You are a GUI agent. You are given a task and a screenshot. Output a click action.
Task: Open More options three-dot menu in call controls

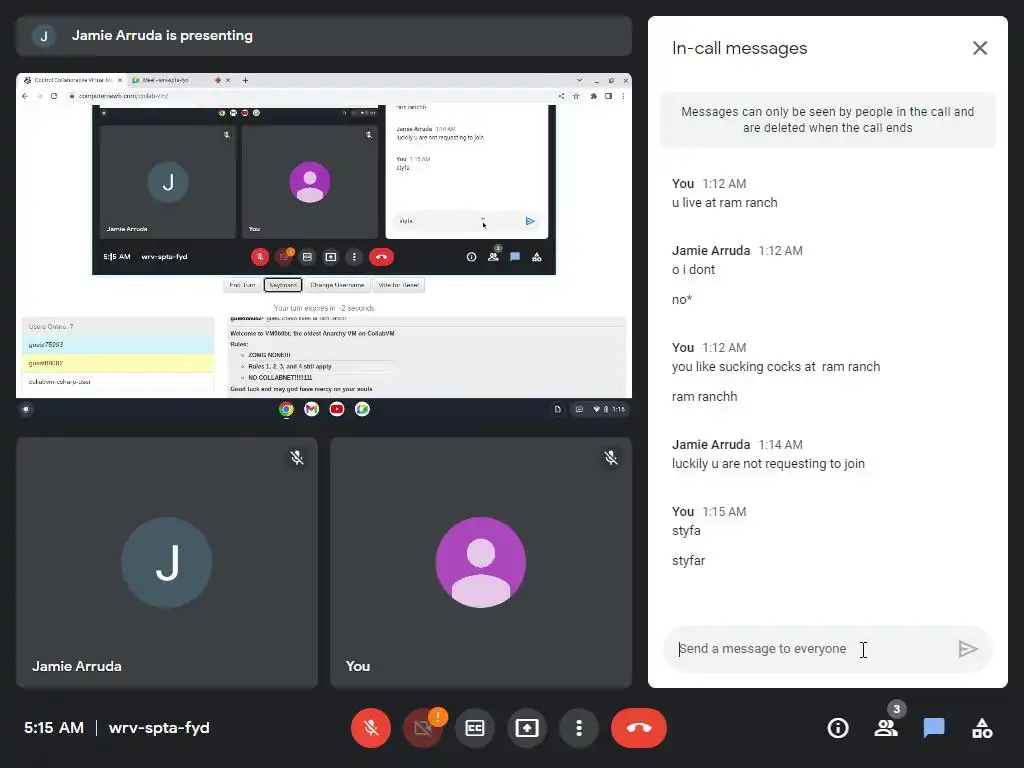pos(579,728)
